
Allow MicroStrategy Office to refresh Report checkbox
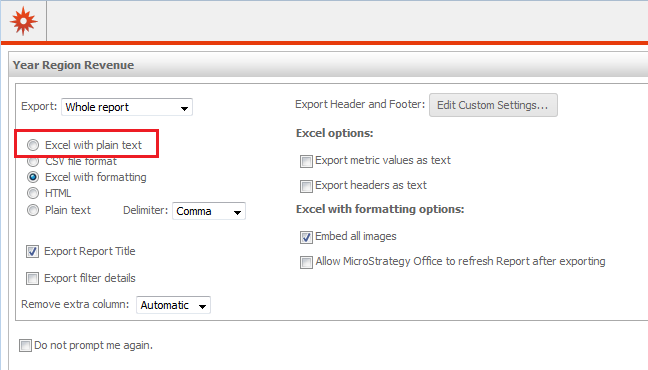(306, 263)
